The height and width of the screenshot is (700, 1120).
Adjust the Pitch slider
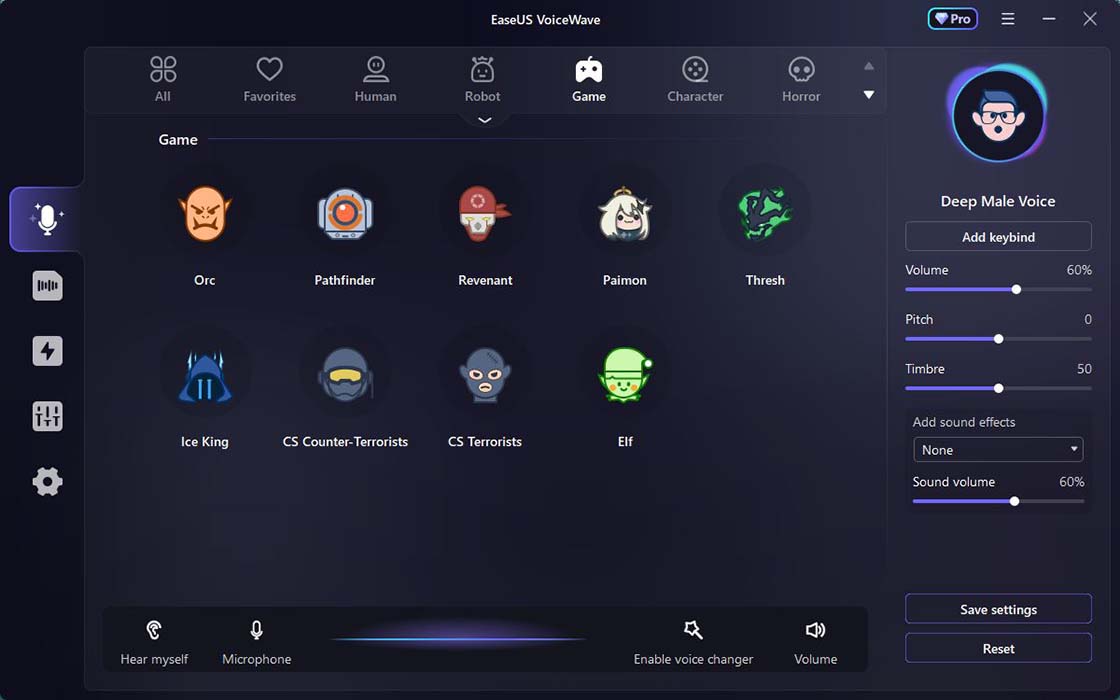click(x=997, y=339)
